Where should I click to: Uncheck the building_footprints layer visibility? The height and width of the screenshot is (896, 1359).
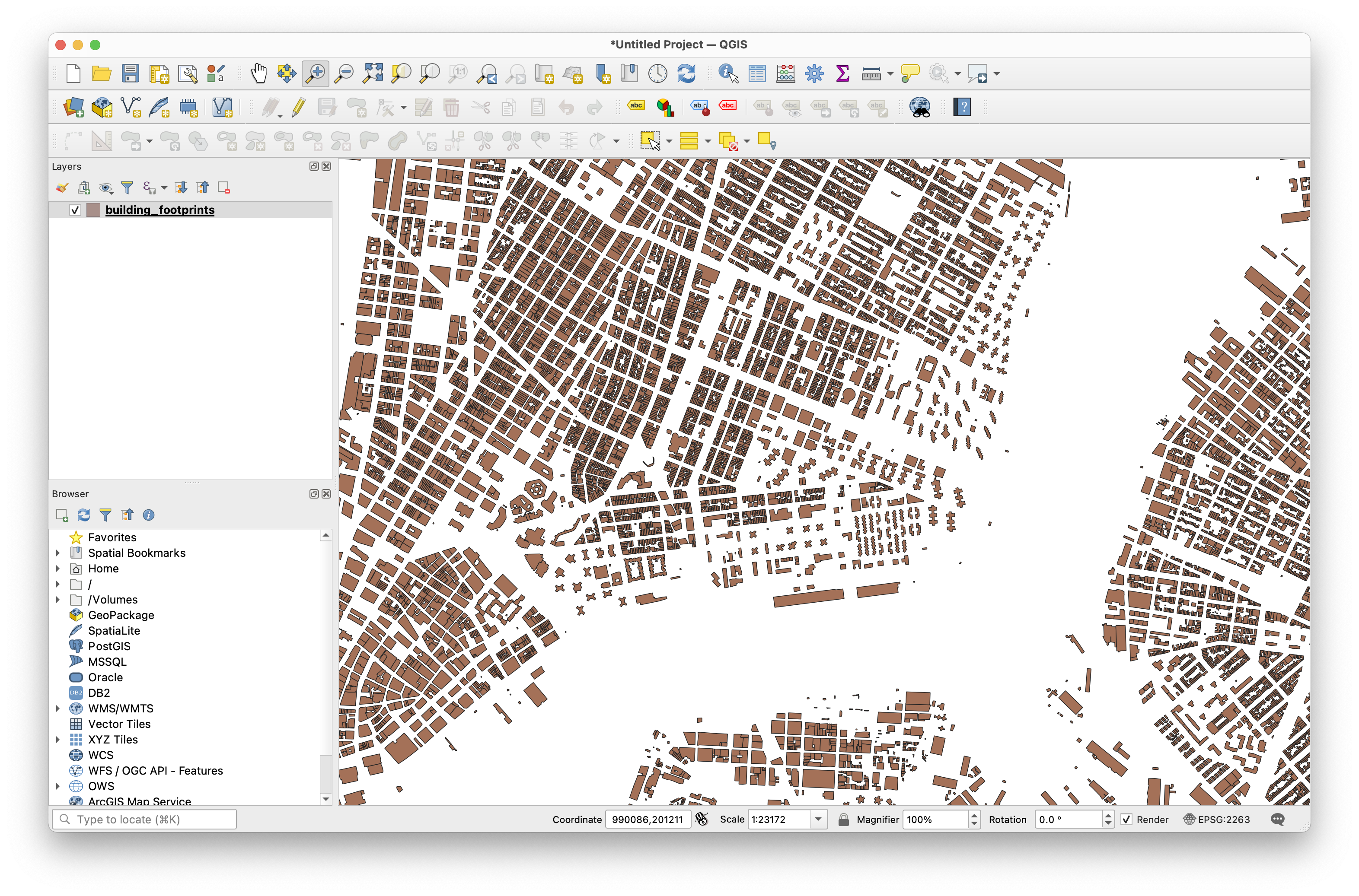tap(75, 210)
